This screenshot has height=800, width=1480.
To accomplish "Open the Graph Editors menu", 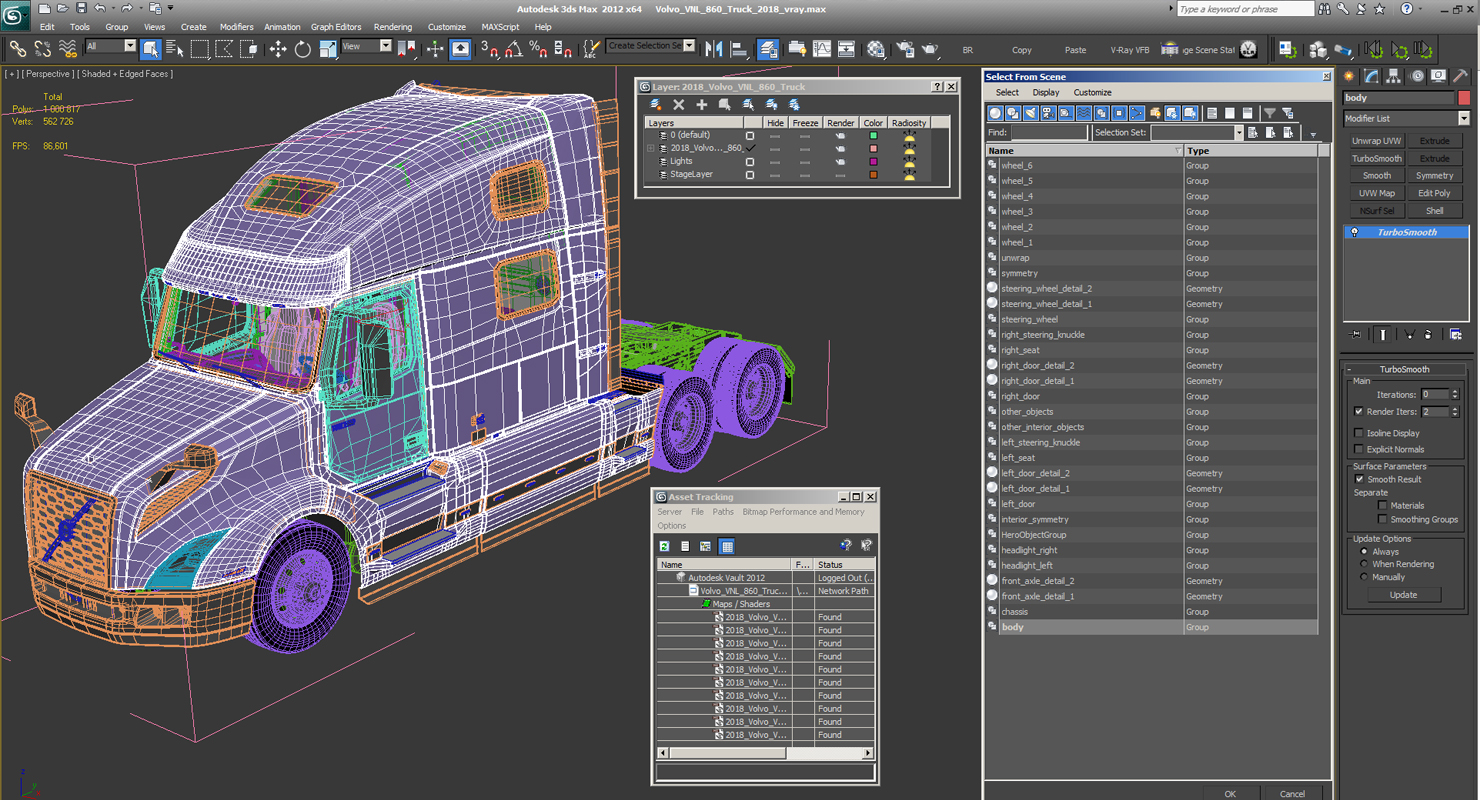I will [336, 27].
